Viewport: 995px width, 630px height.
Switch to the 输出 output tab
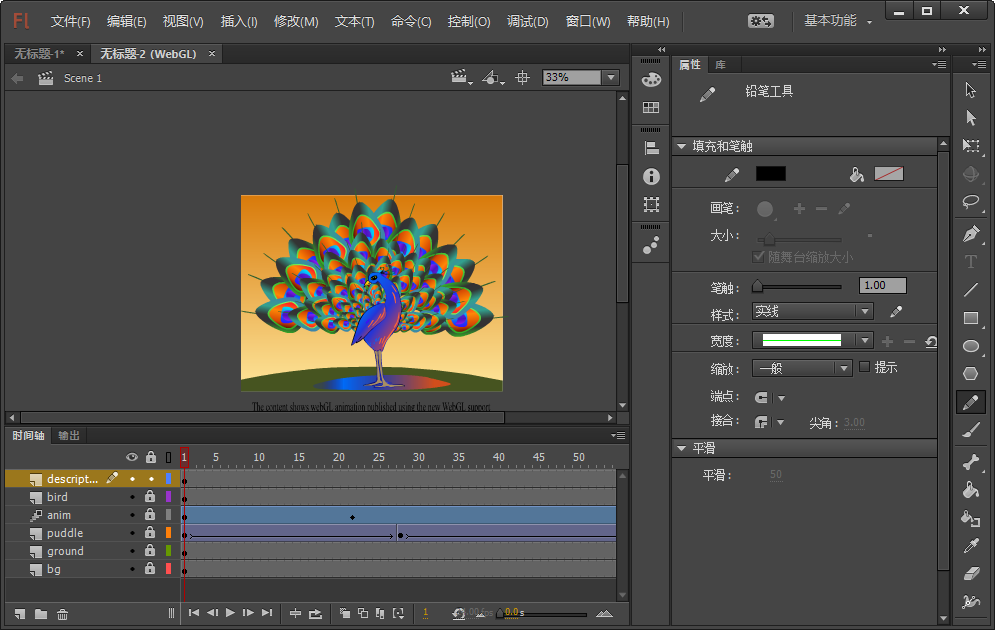pyautogui.click(x=69, y=435)
